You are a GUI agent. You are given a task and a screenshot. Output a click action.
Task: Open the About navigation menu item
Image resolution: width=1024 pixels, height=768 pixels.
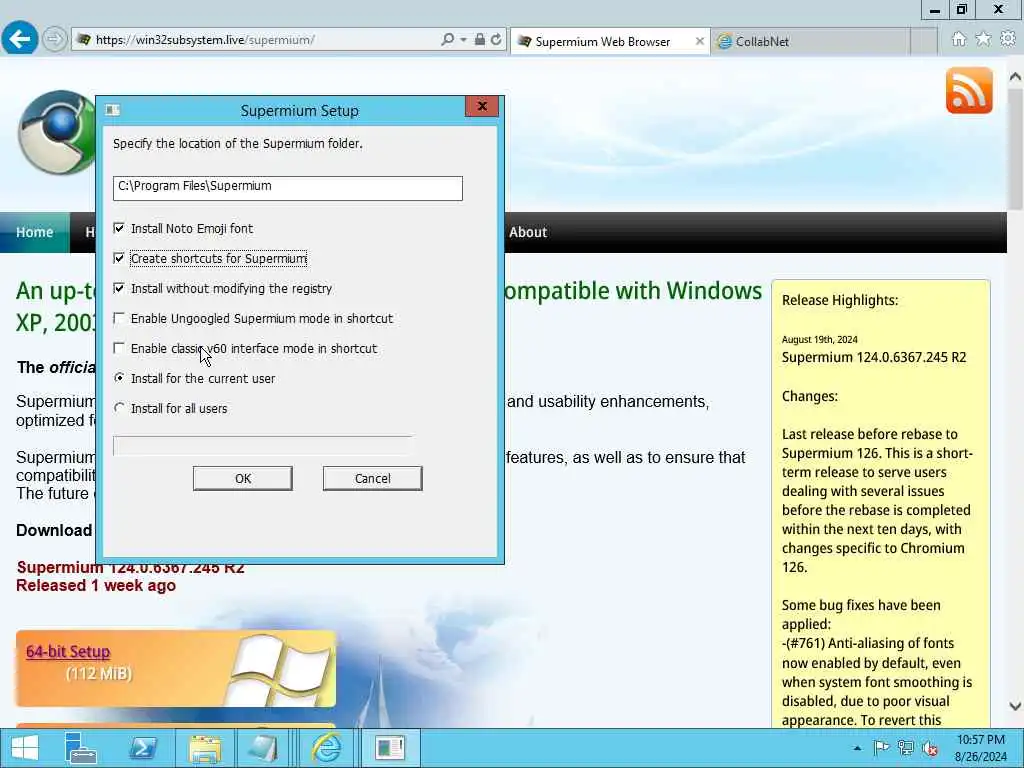528,232
